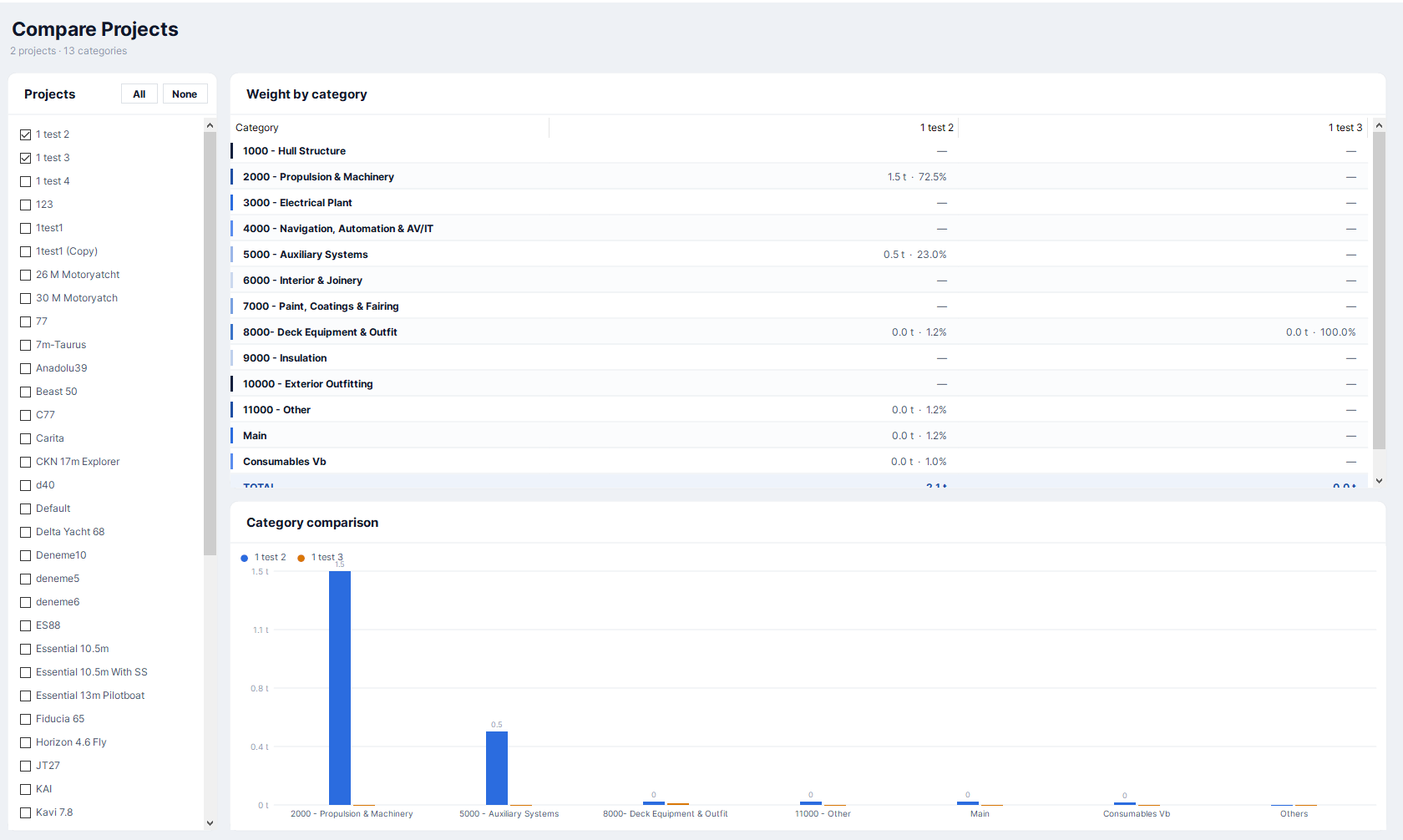Check the 1 test 4 project checkbox

(x=26, y=181)
